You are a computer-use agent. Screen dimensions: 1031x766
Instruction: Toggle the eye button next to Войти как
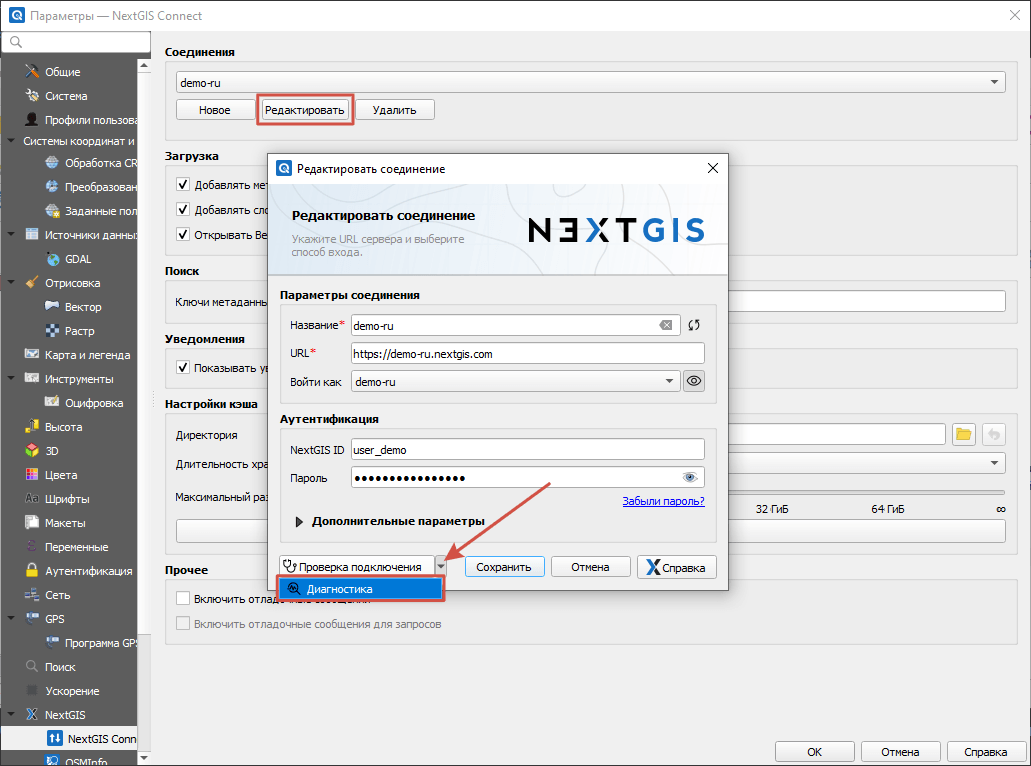694,381
